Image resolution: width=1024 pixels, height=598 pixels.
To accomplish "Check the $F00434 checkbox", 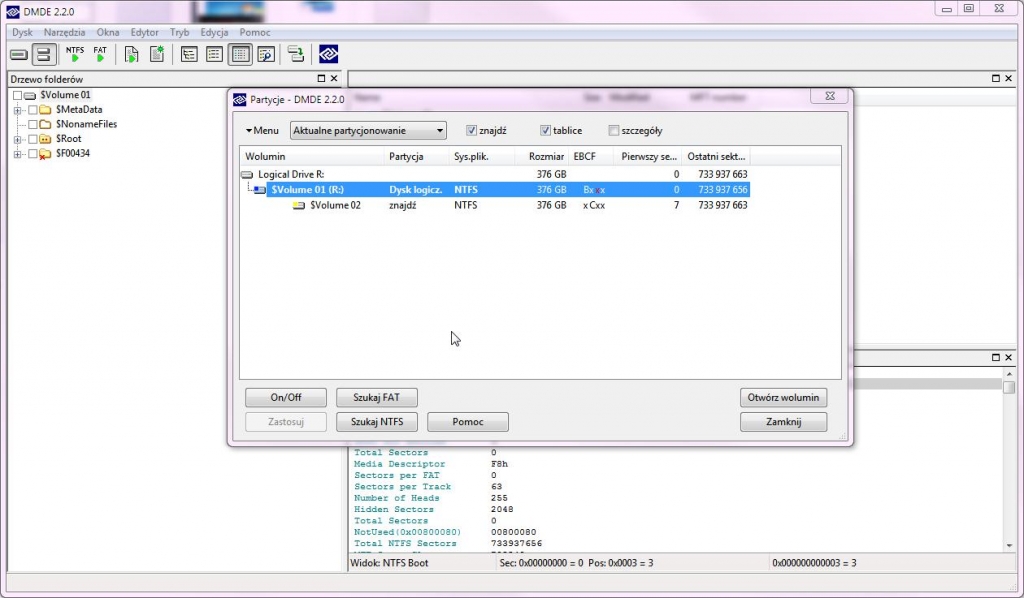I will 33,154.
